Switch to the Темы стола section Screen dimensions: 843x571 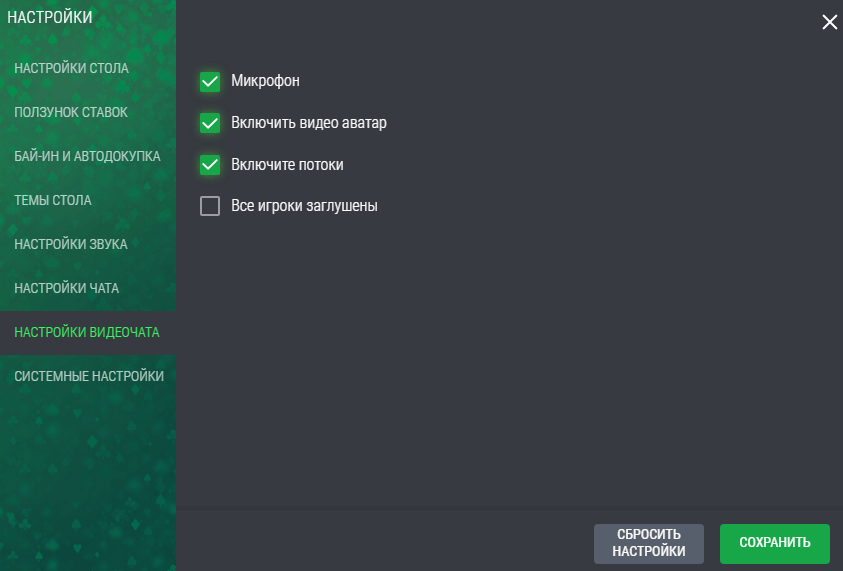[53, 200]
